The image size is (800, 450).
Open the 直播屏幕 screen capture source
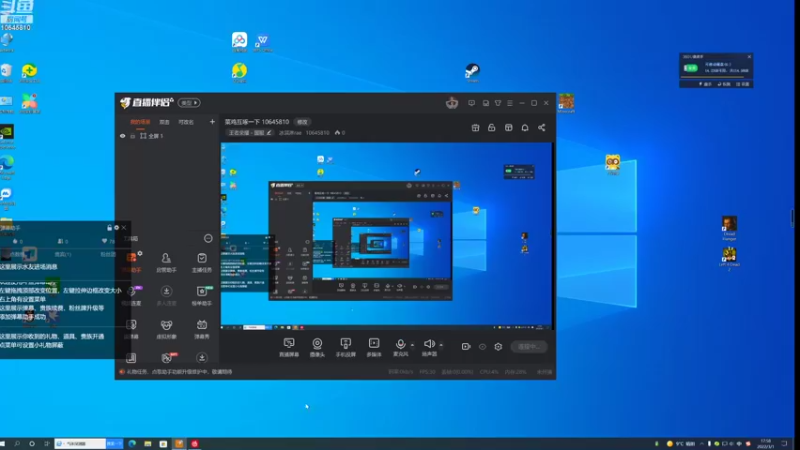289,347
